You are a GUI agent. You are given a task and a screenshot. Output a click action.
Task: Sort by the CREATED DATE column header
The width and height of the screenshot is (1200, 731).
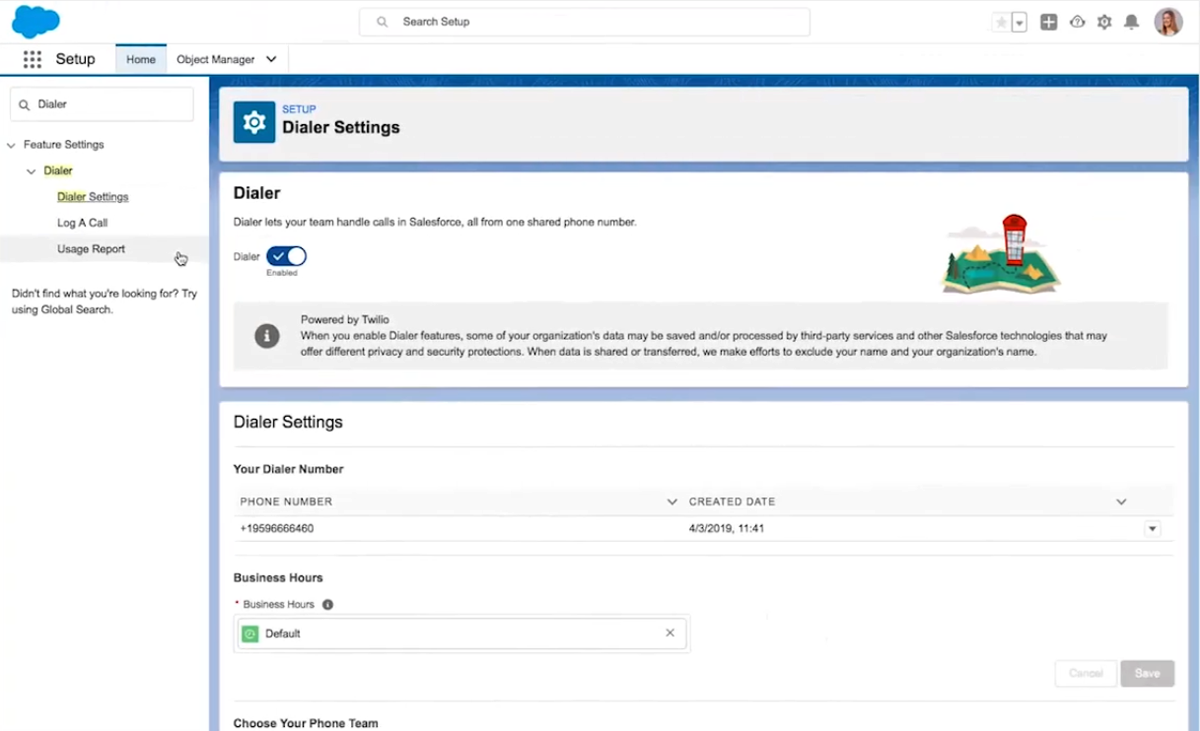click(732, 501)
